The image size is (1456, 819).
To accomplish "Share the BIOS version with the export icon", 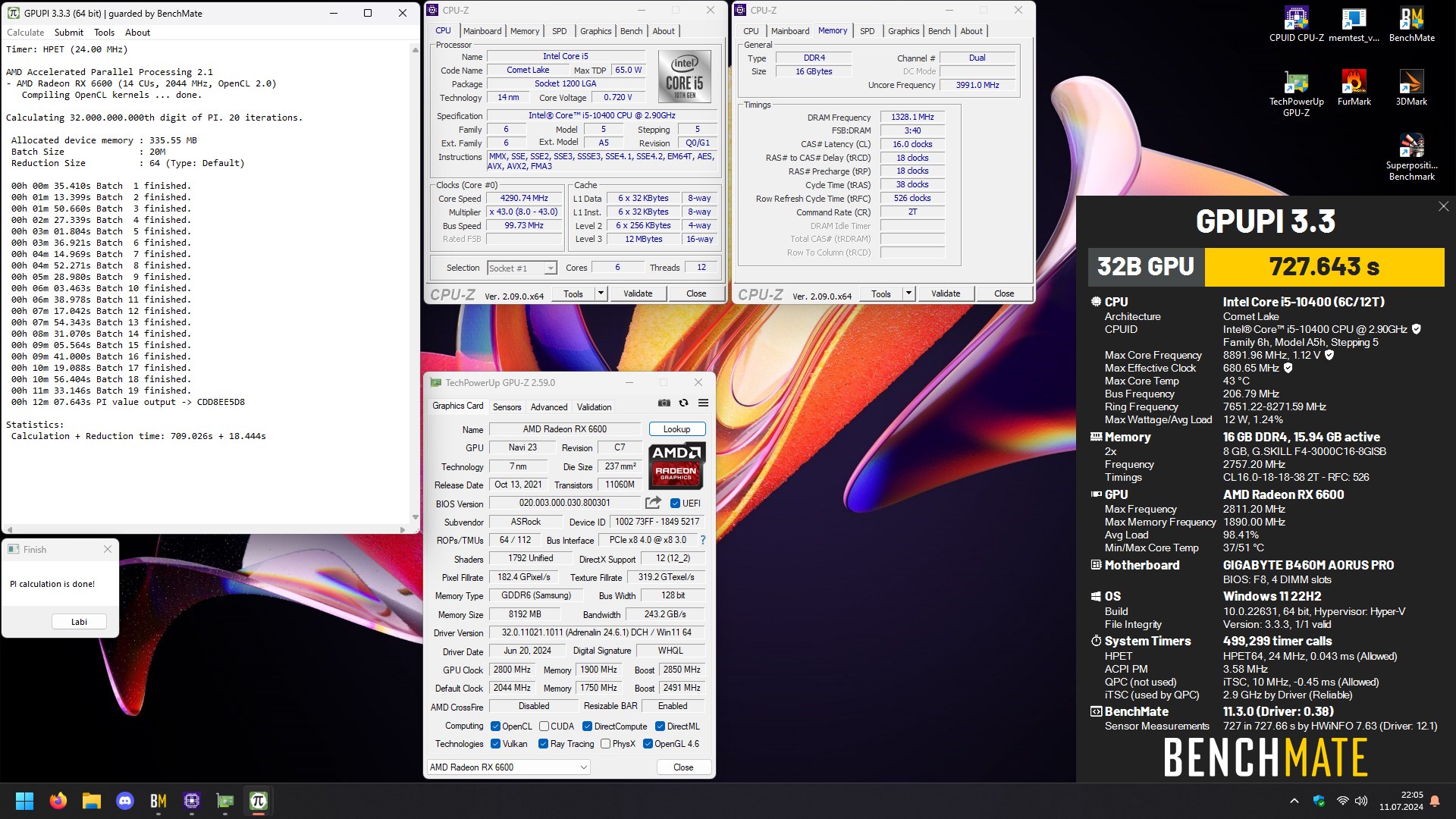I will 652,503.
